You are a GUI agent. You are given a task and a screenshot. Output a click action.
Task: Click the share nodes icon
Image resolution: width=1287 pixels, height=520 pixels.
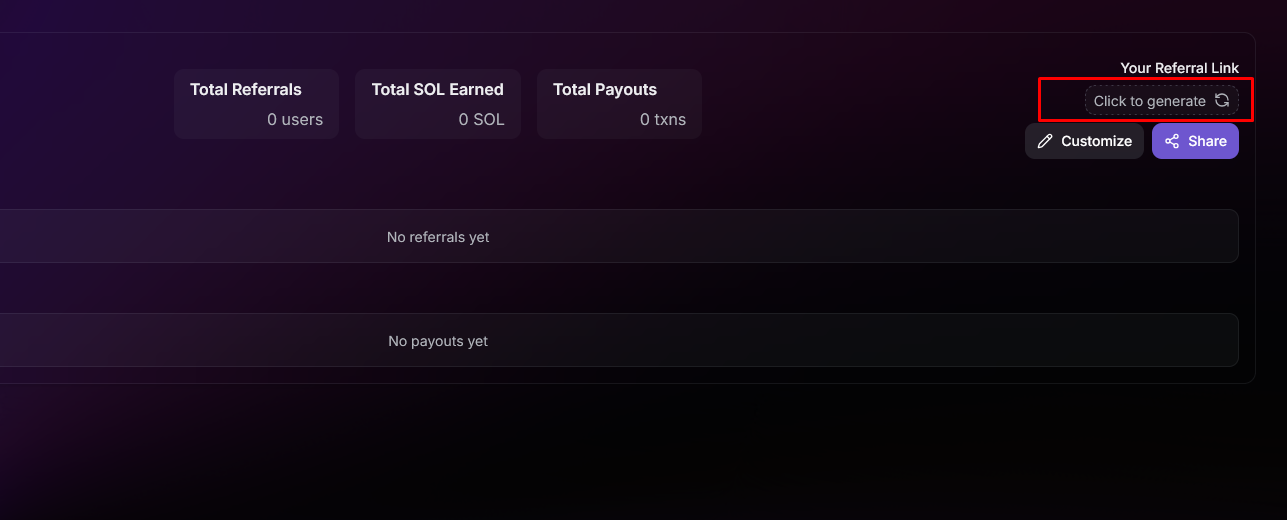tap(1172, 141)
